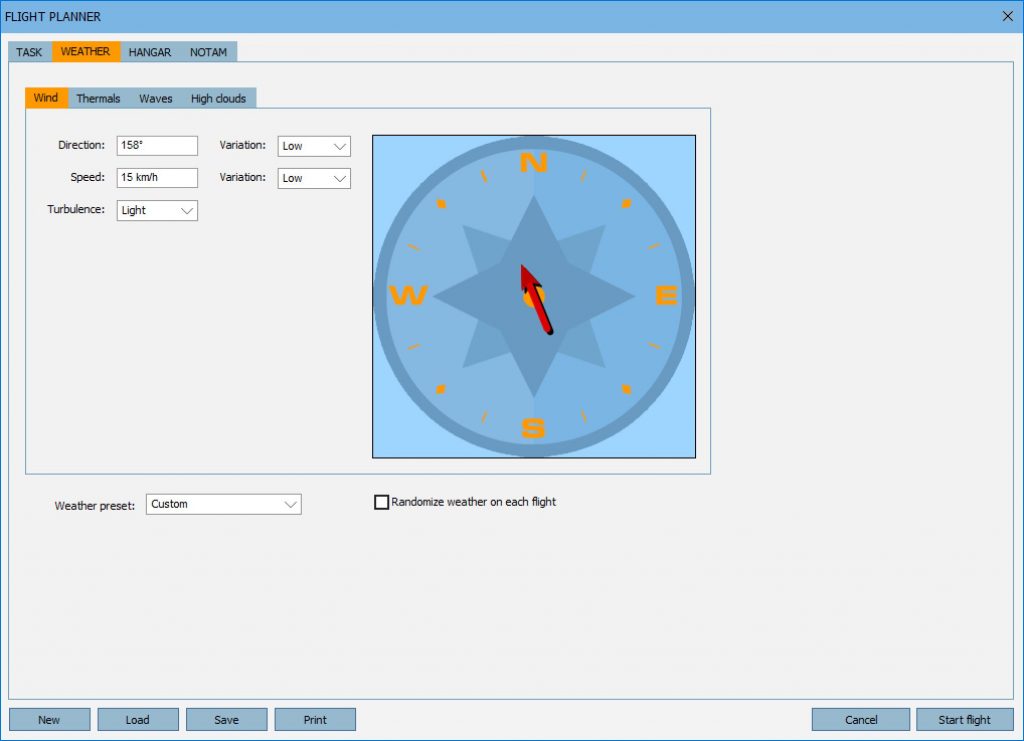1024x741 pixels.
Task: Click the red wind direction arrow
Action: [x=535, y=300]
